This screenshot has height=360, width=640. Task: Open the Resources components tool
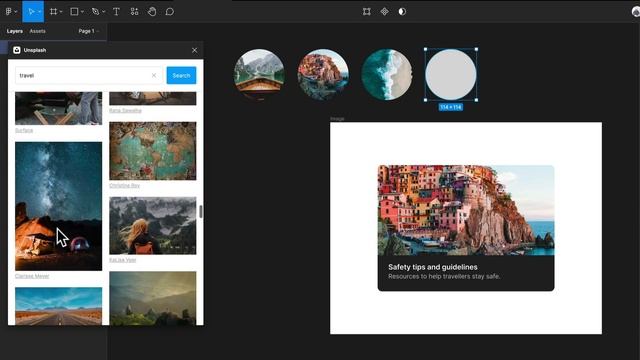click(134, 11)
